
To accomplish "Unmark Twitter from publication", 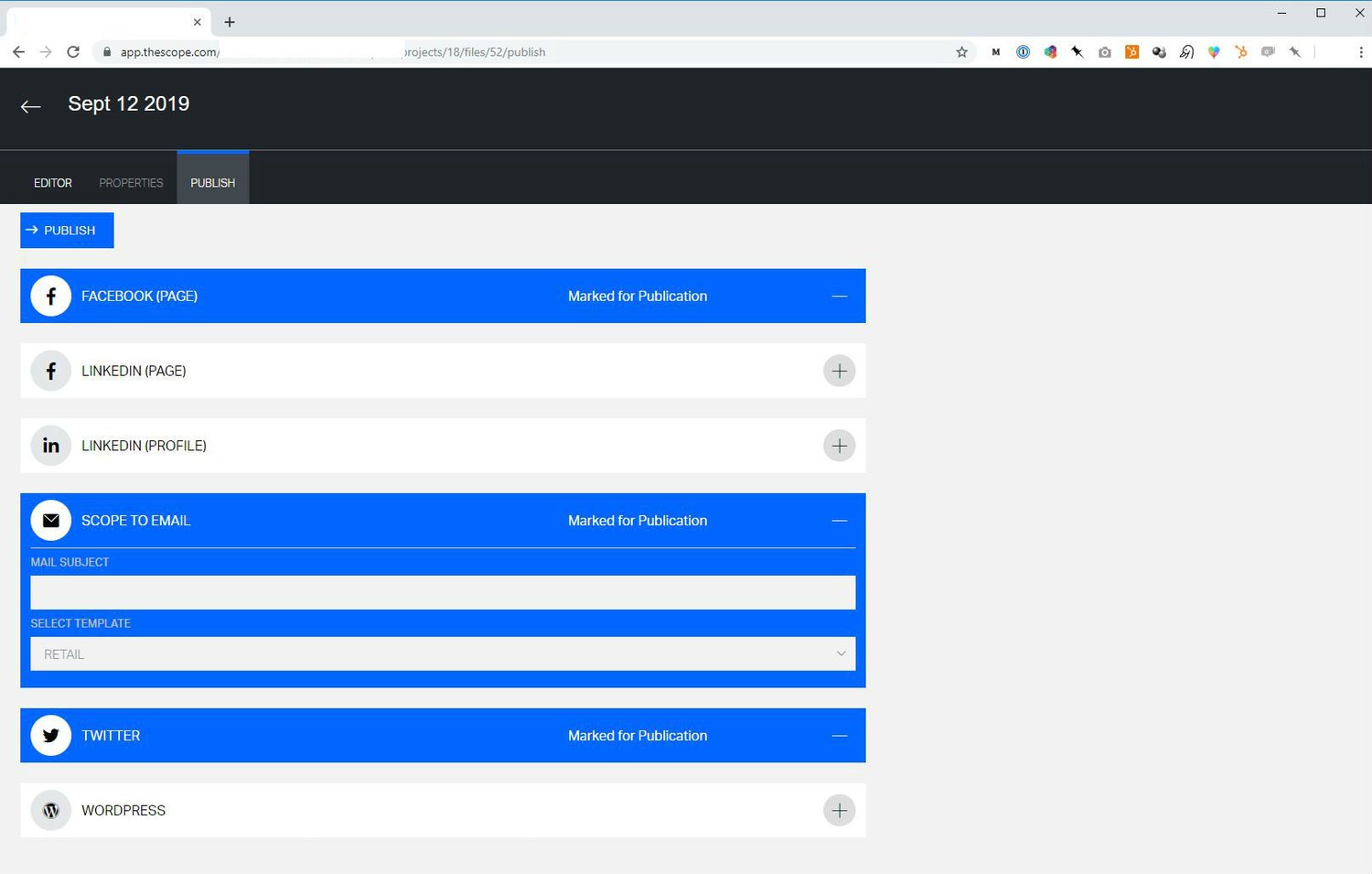I will [x=839, y=735].
